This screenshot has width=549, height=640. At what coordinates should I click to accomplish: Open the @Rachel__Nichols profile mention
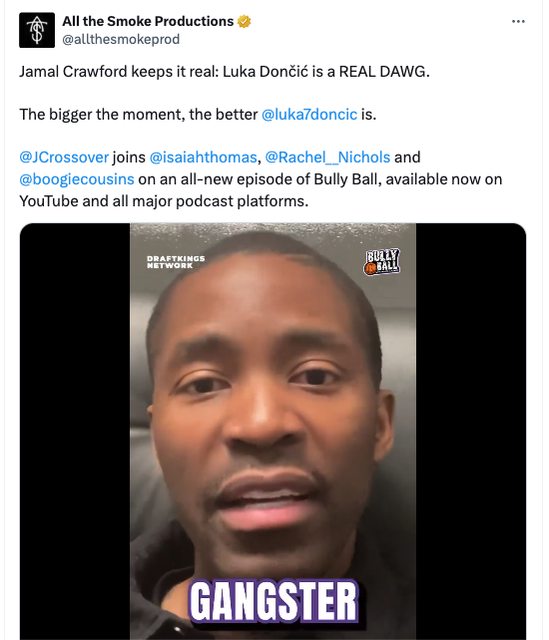coord(327,157)
